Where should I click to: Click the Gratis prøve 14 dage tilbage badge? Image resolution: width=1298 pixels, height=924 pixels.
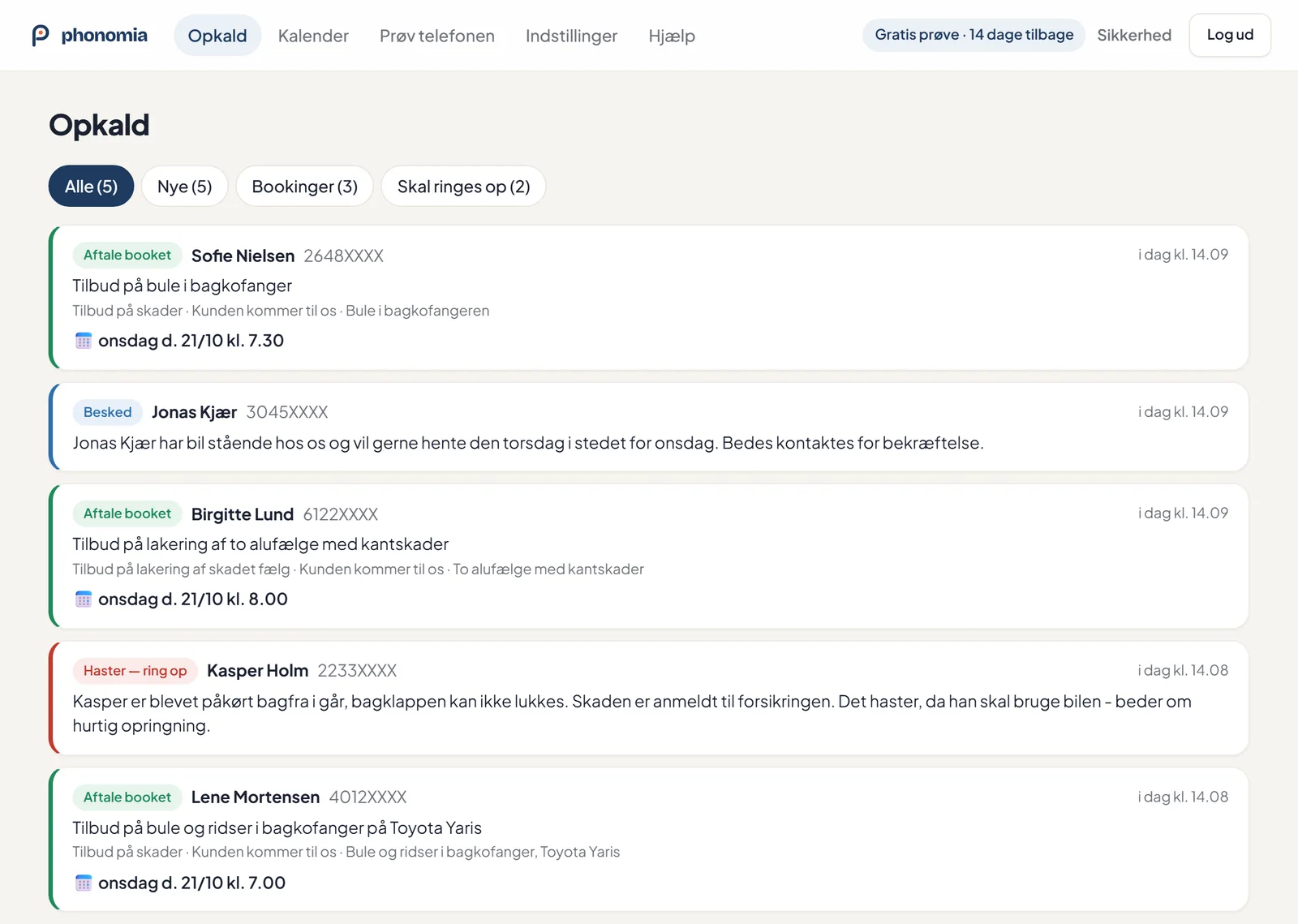[973, 35]
